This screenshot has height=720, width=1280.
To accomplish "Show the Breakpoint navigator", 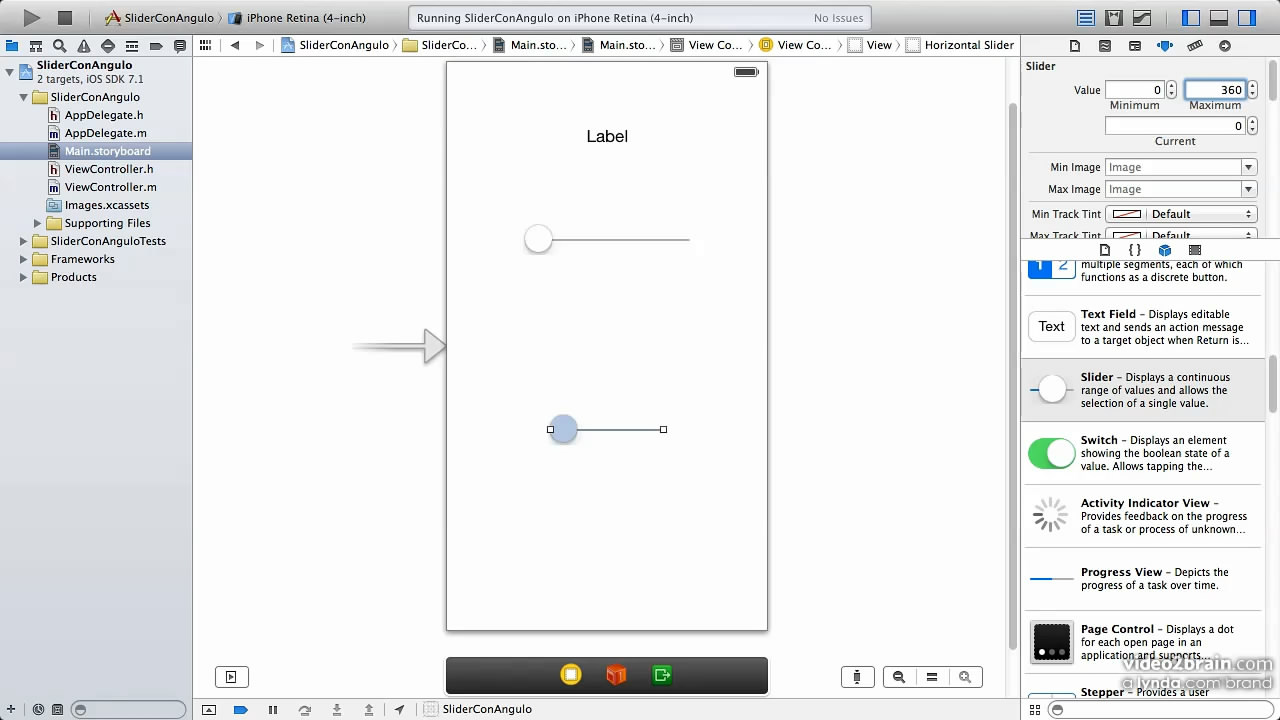I will (156, 46).
